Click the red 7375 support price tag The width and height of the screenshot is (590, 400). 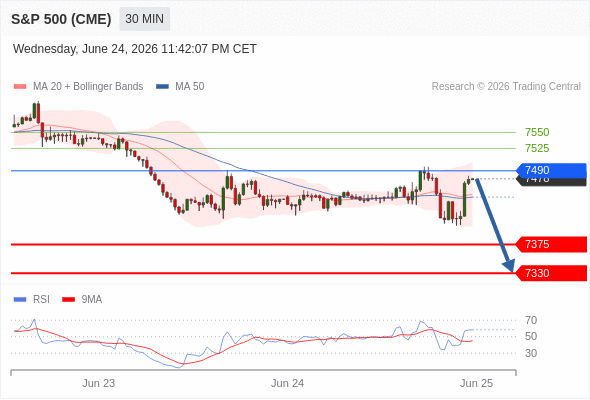coord(552,244)
